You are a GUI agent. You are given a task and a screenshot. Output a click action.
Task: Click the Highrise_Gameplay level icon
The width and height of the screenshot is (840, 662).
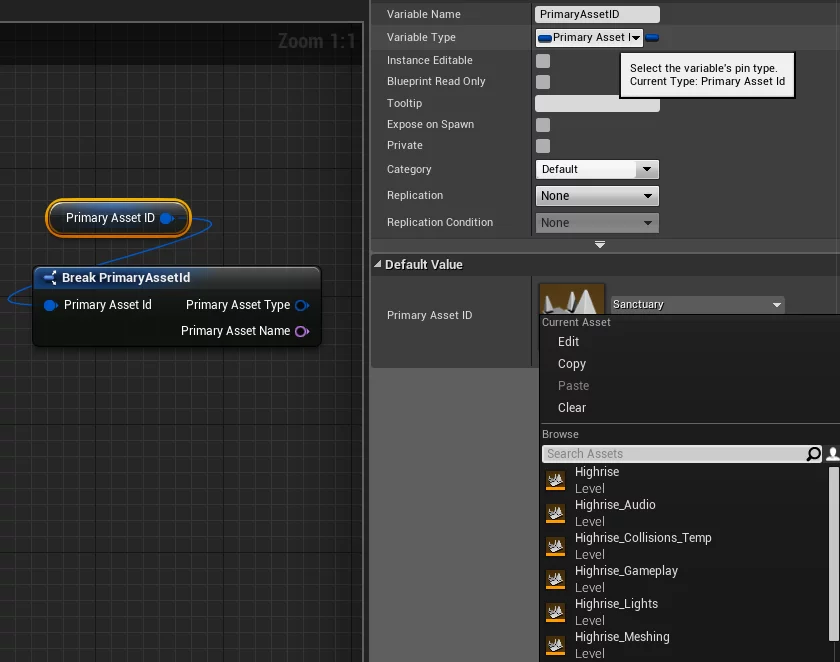(555, 580)
